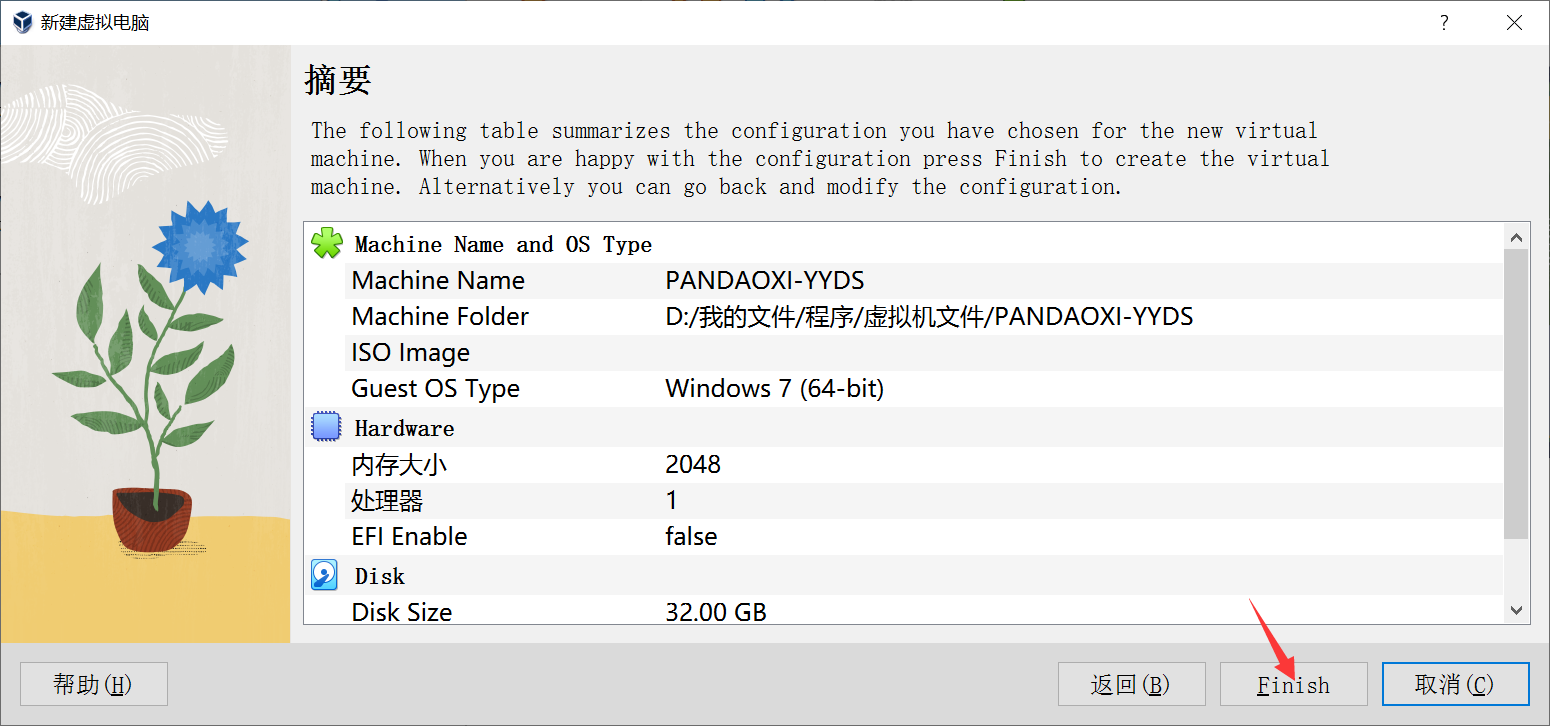Click the vertical scrollbar thumb in summary table
This screenshot has height=726, width=1550.
tap(1516, 395)
